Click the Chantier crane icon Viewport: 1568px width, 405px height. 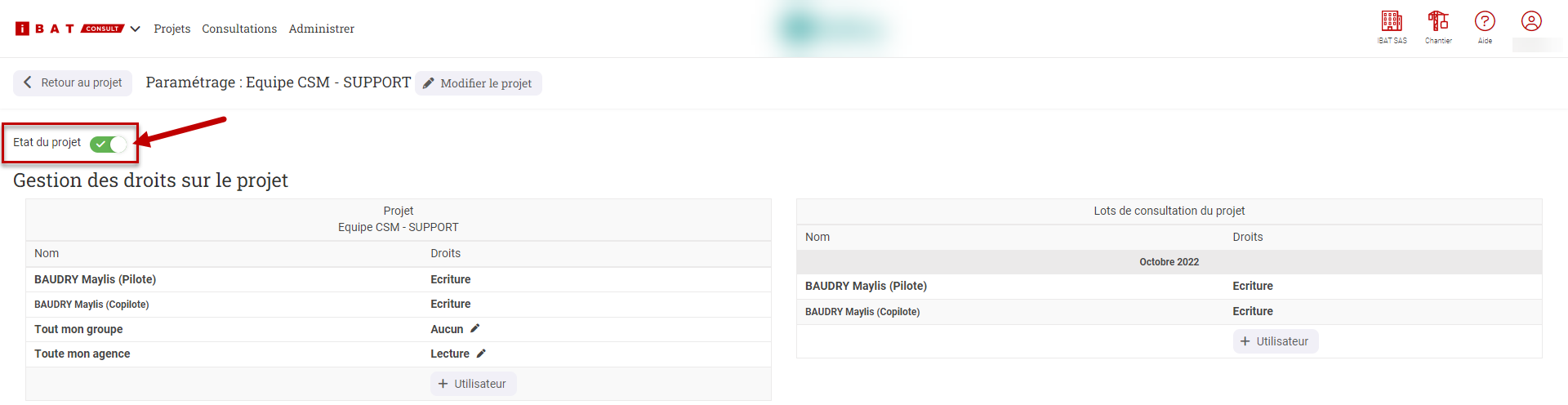(x=1438, y=21)
